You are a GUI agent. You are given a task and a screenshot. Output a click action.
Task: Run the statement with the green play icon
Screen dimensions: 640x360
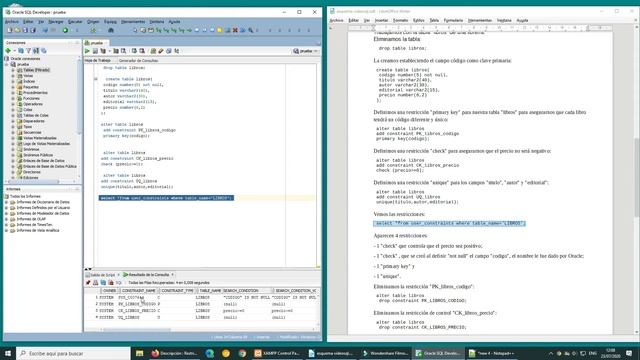87,51
